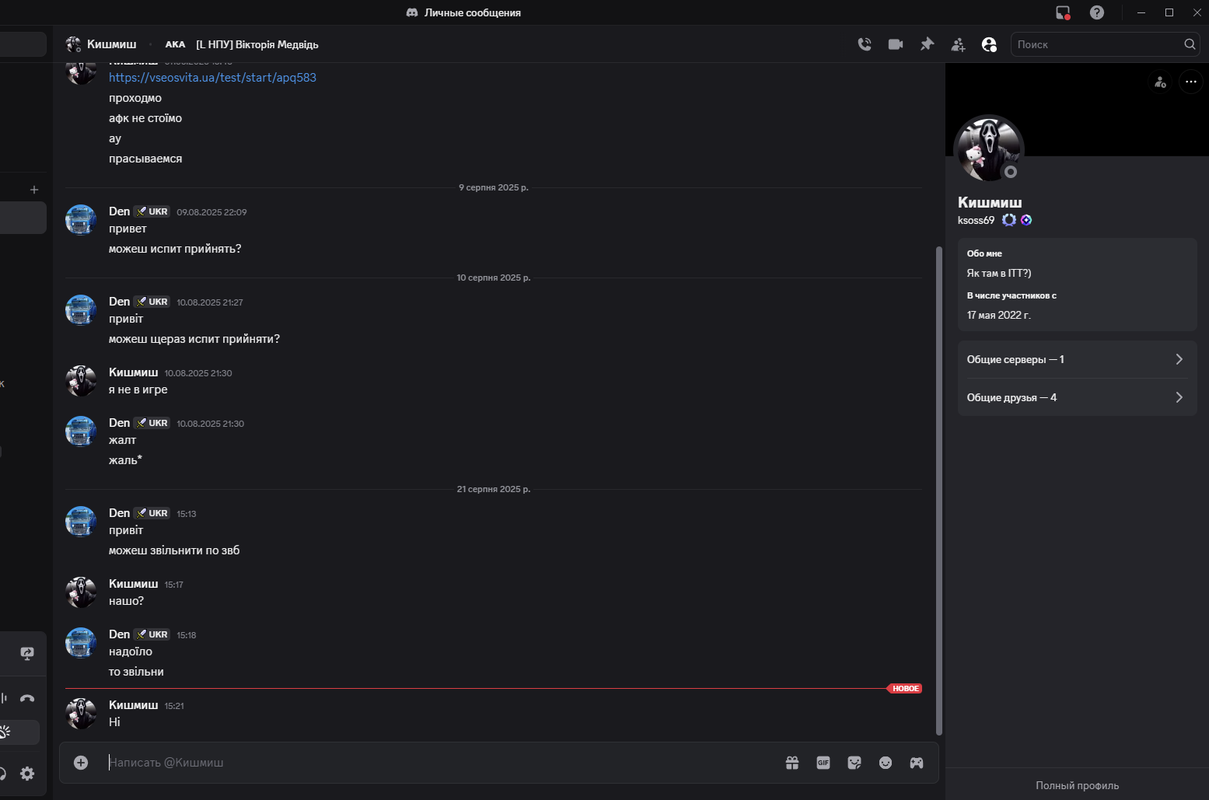This screenshot has width=1209, height=800.
Task: Click second badge next to ksoss69
Action: pyautogui.click(x=1026, y=219)
